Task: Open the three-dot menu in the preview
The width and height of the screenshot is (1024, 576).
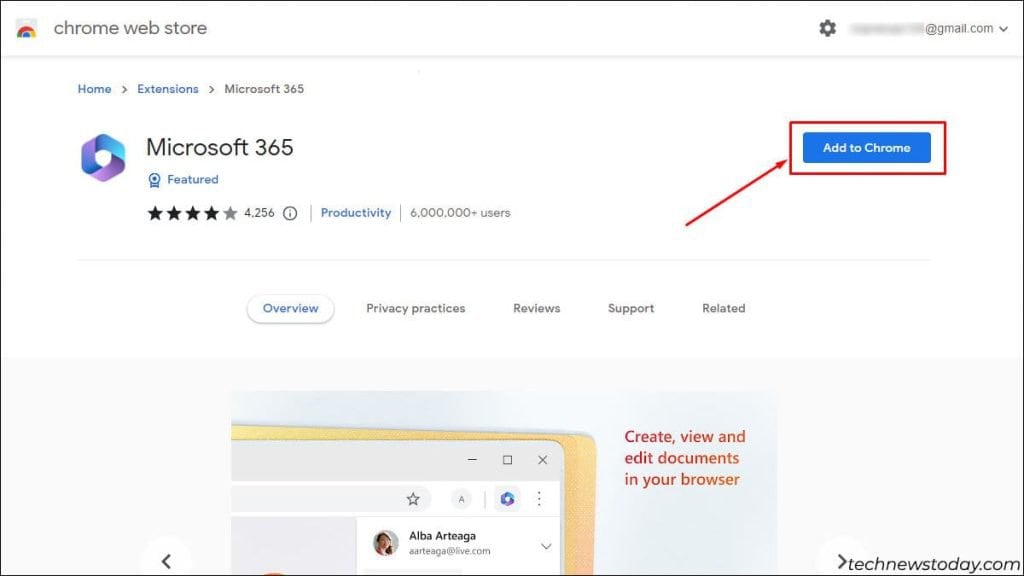Action: 540,499
